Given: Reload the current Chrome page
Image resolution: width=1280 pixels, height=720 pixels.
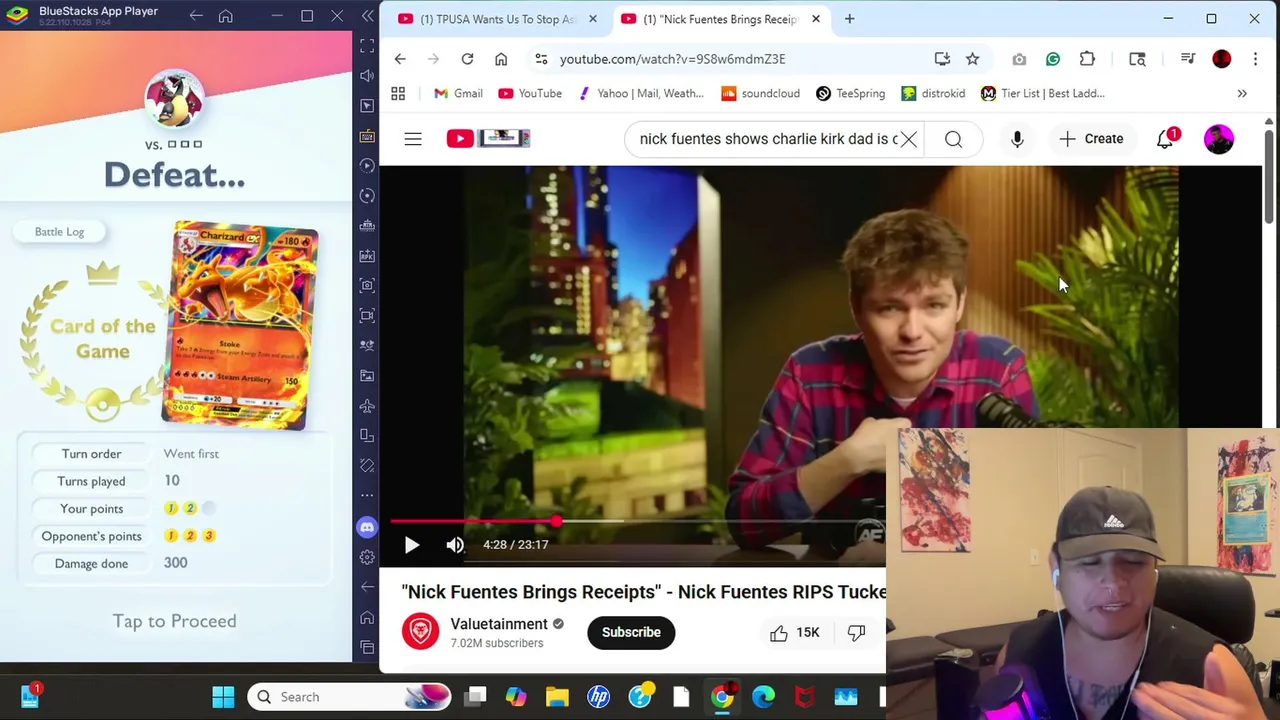Looking at the screenshot, I should click(467, 59).
